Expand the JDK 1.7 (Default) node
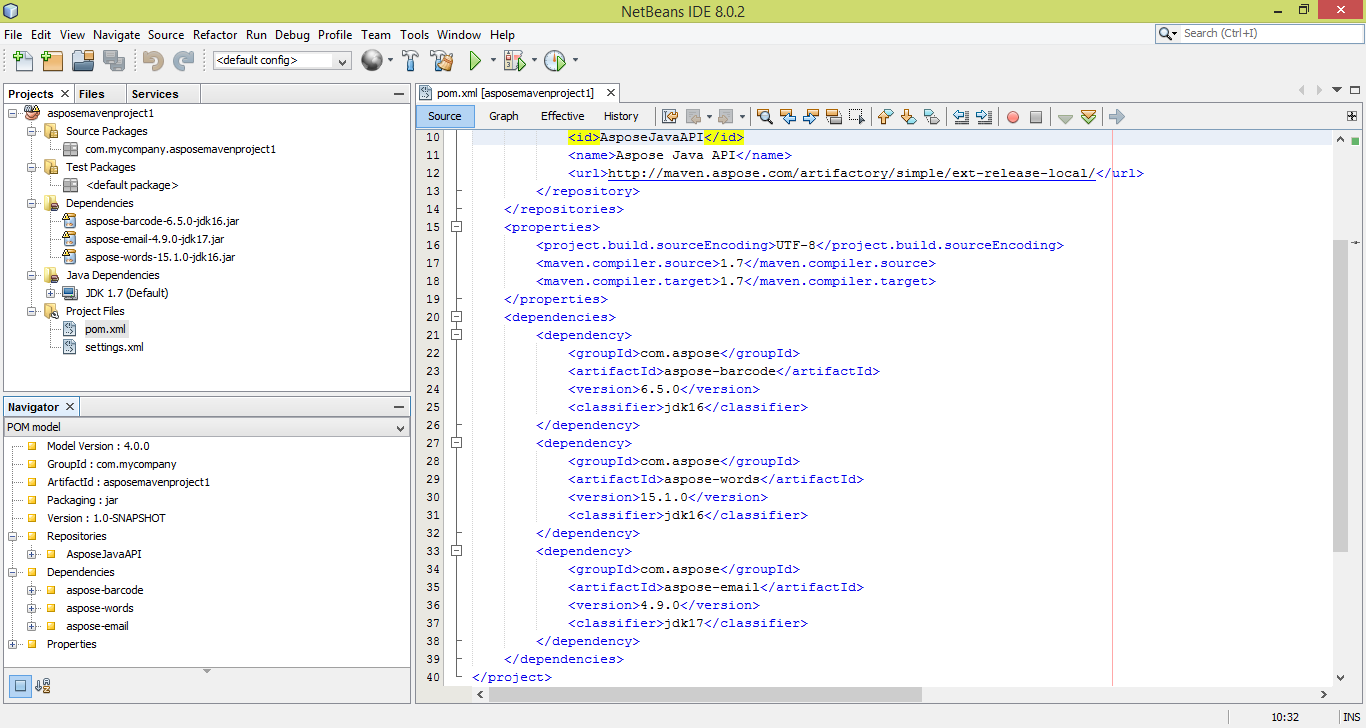Viewport: 1366px width, 728px height. (x=50, y=293)
